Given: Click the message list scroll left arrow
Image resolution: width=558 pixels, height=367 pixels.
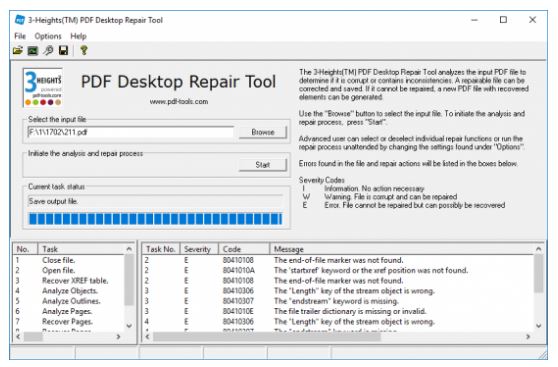Looking at the screenshot, I should click(x=147, y=336).
